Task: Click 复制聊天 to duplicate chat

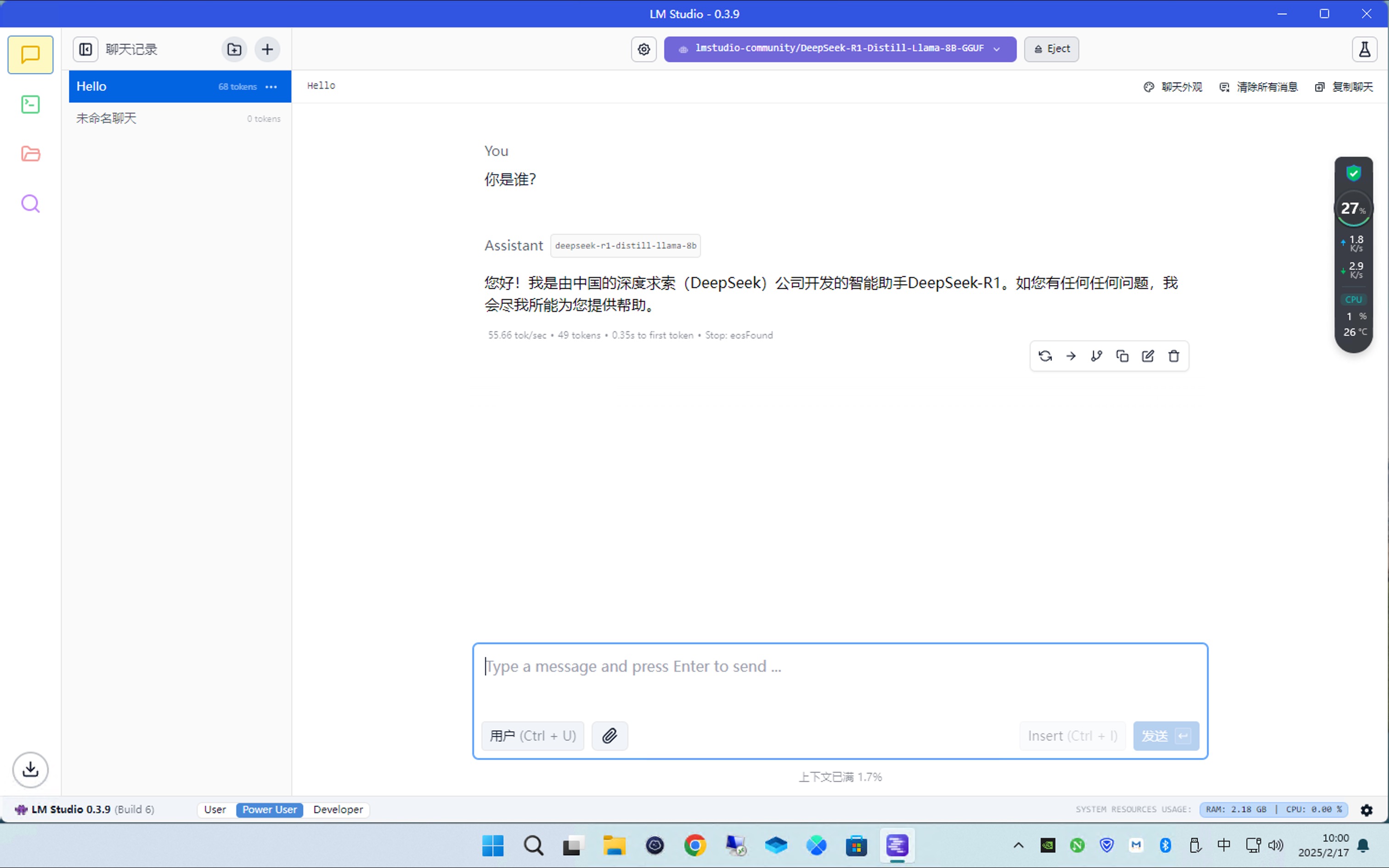Action: click(1344, 87)
